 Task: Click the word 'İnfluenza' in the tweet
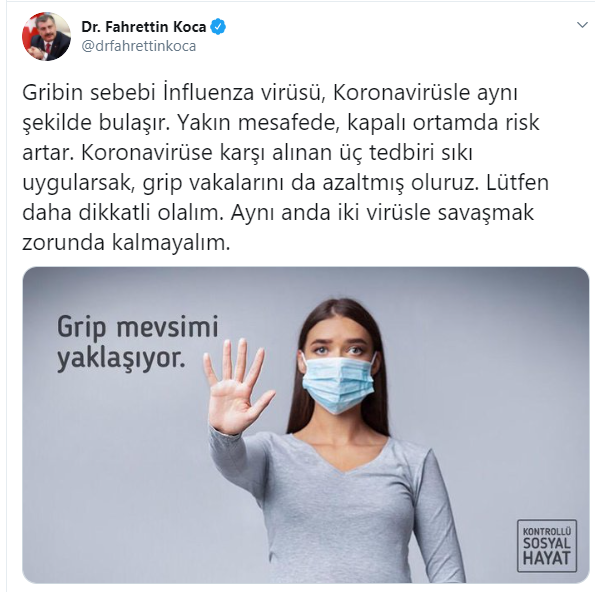click(209, 93)
